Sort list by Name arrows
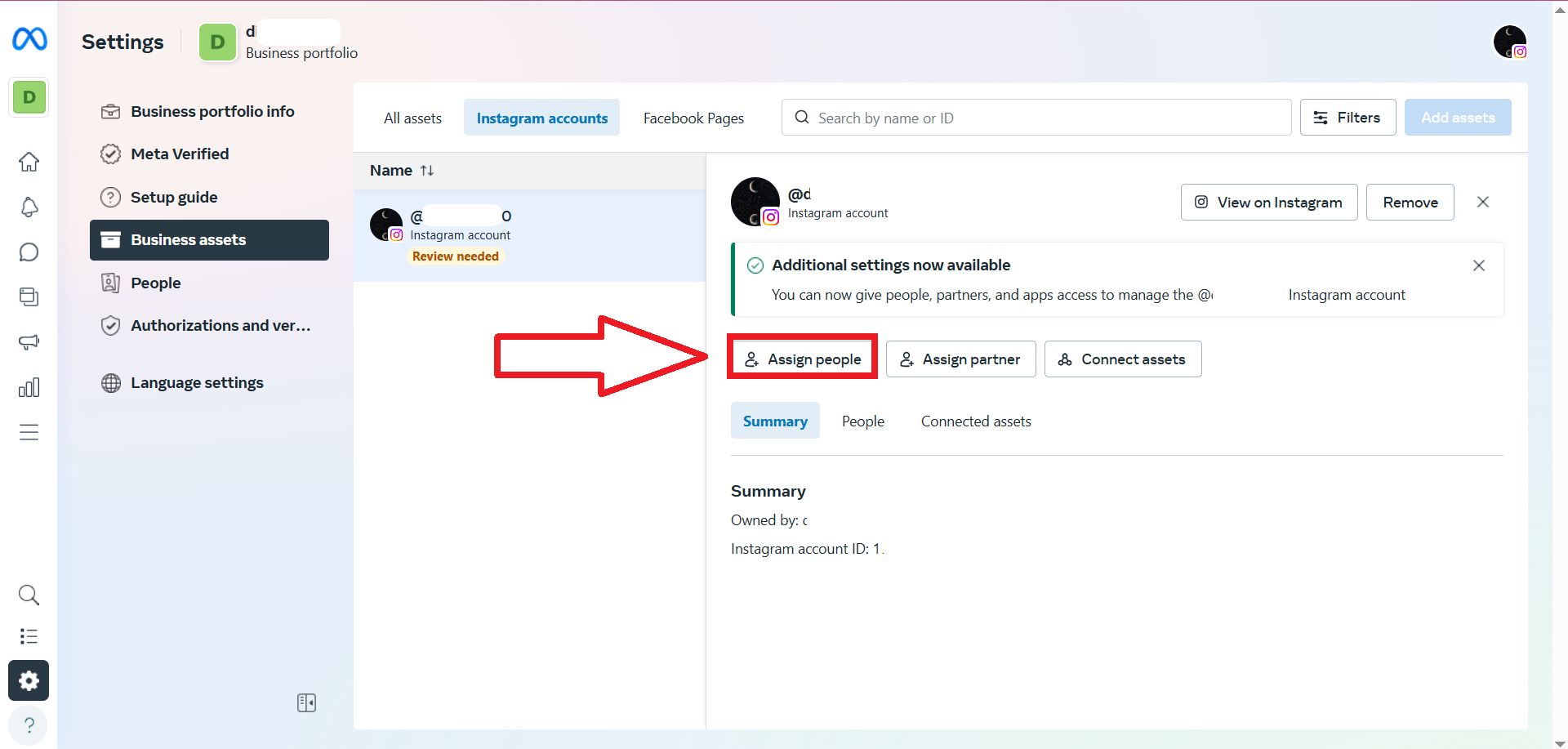This screenshot has height=749, width=1568. [427, 171]
